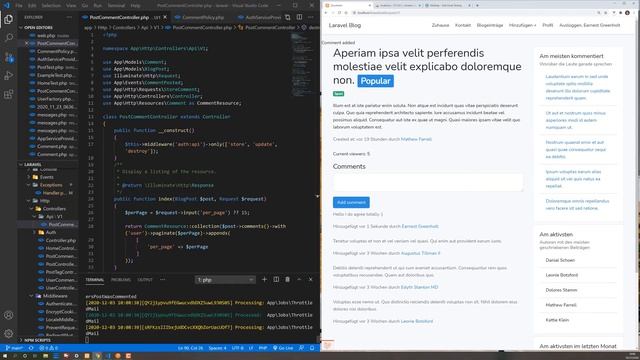Select the terminal dropdown showing 1: php
Screen dimensions: 640x360
tap(225, 280)
